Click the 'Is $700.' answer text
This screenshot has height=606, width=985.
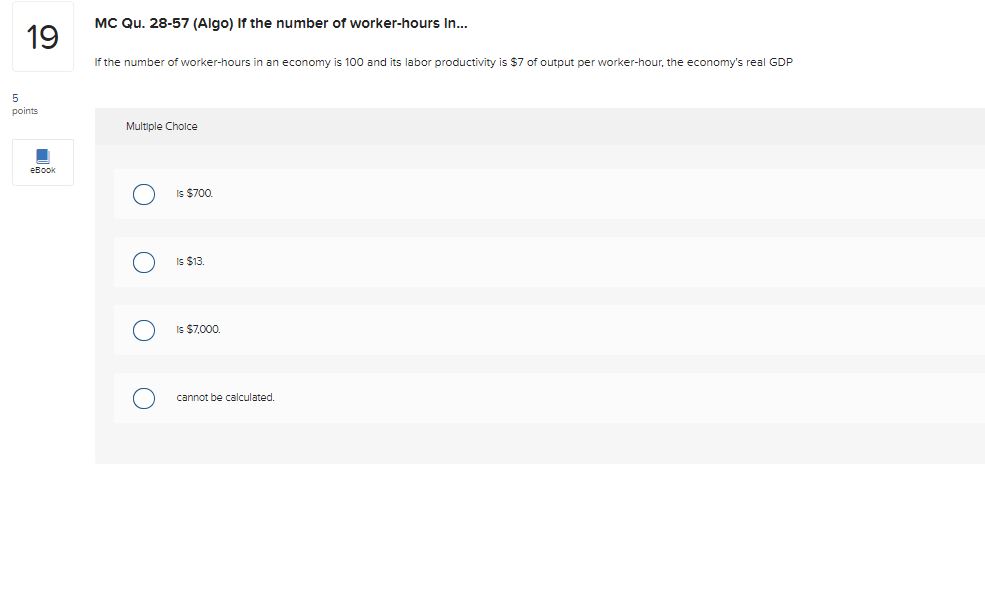pos(193,193)
